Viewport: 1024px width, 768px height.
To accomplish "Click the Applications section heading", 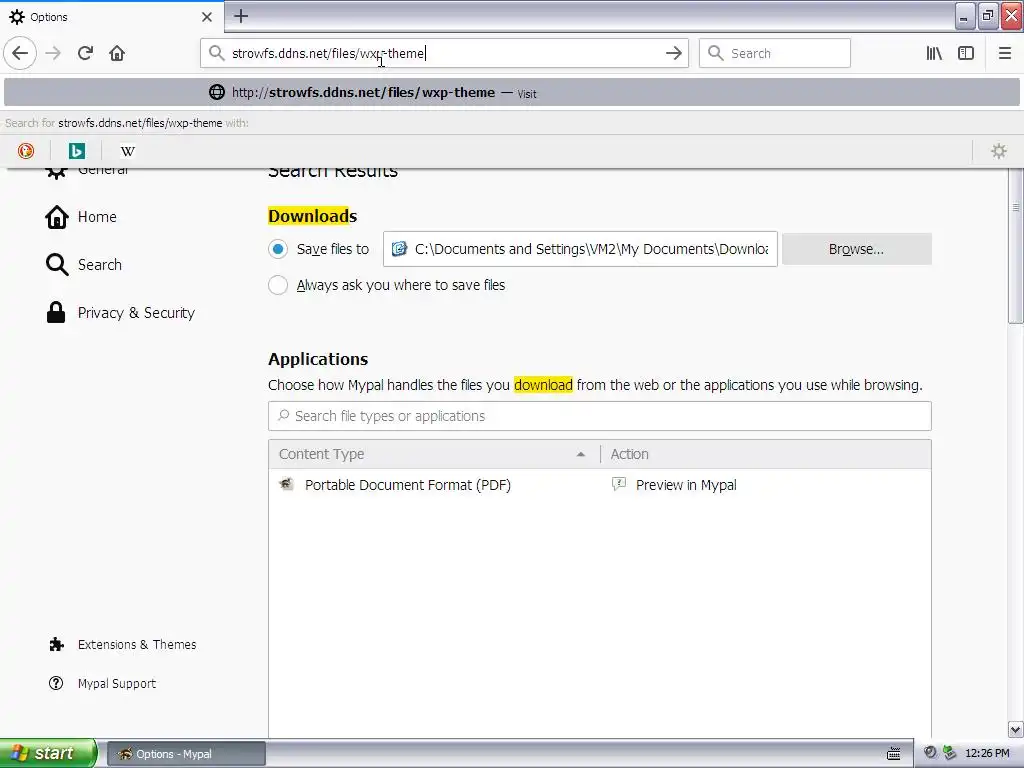I will coord(318,359).
